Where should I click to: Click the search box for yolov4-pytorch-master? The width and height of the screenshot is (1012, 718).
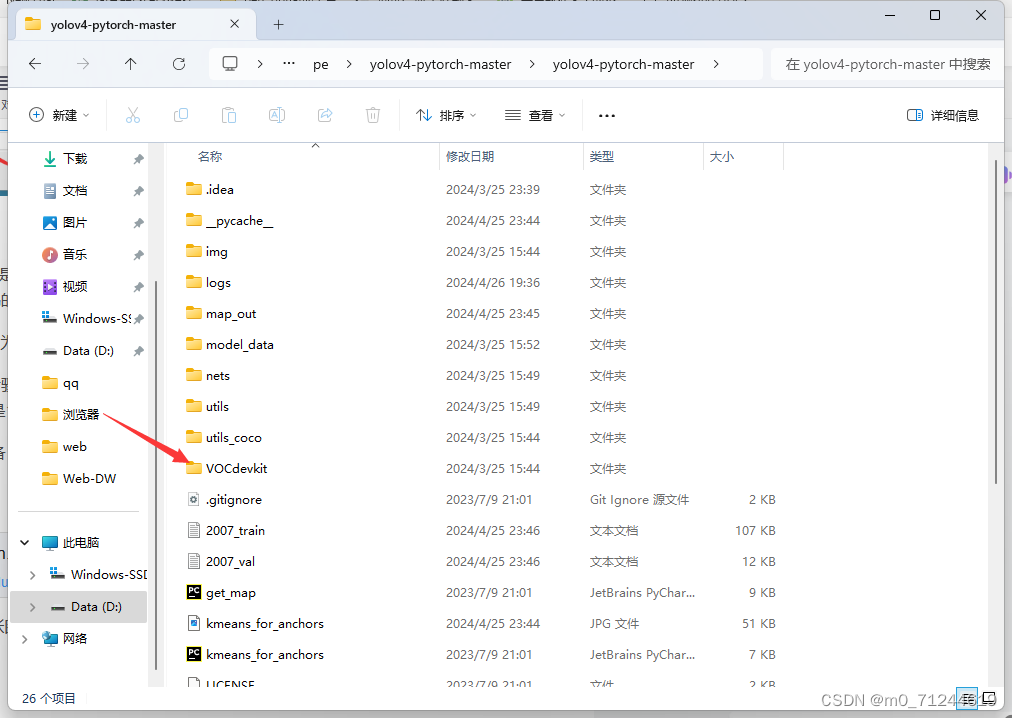887,64
